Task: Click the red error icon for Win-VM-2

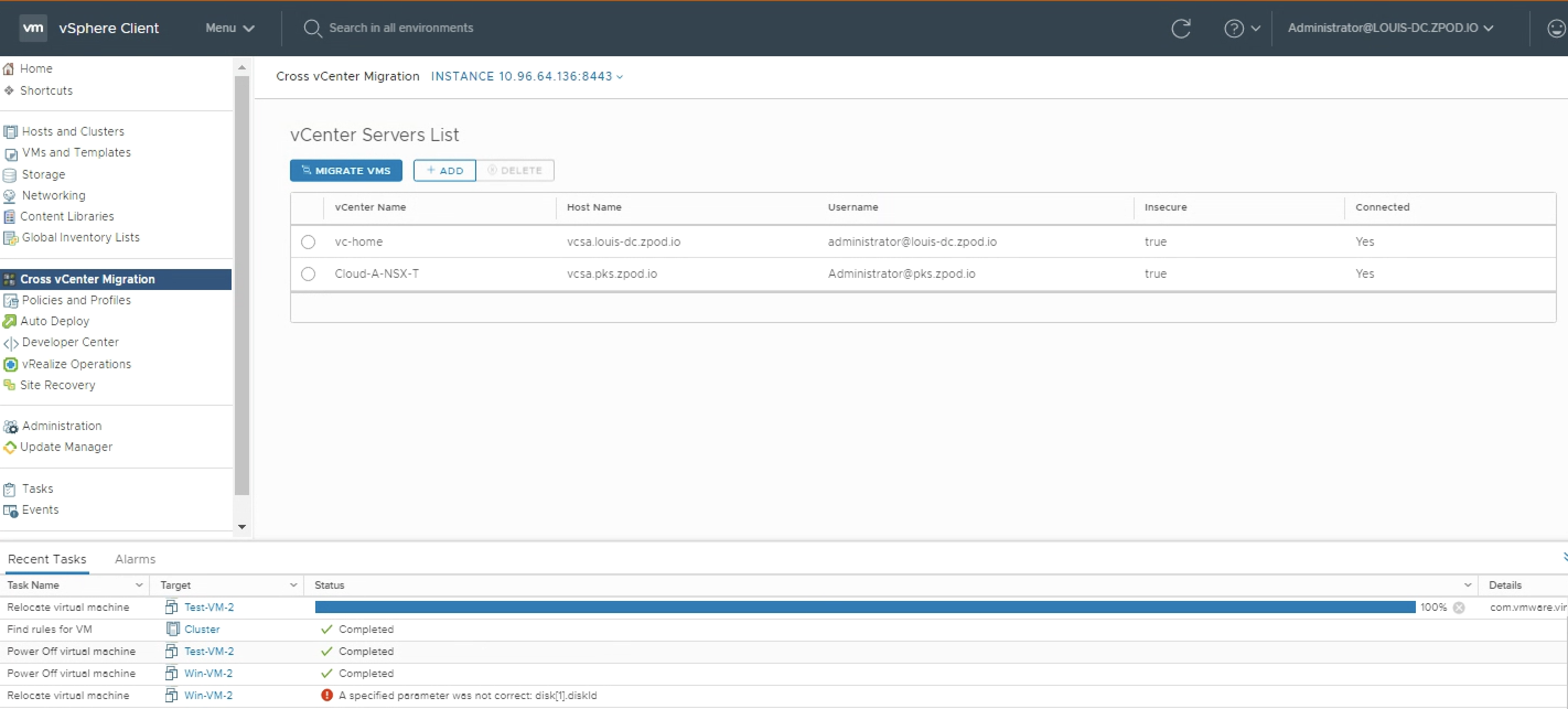Action: coord(327,695)
